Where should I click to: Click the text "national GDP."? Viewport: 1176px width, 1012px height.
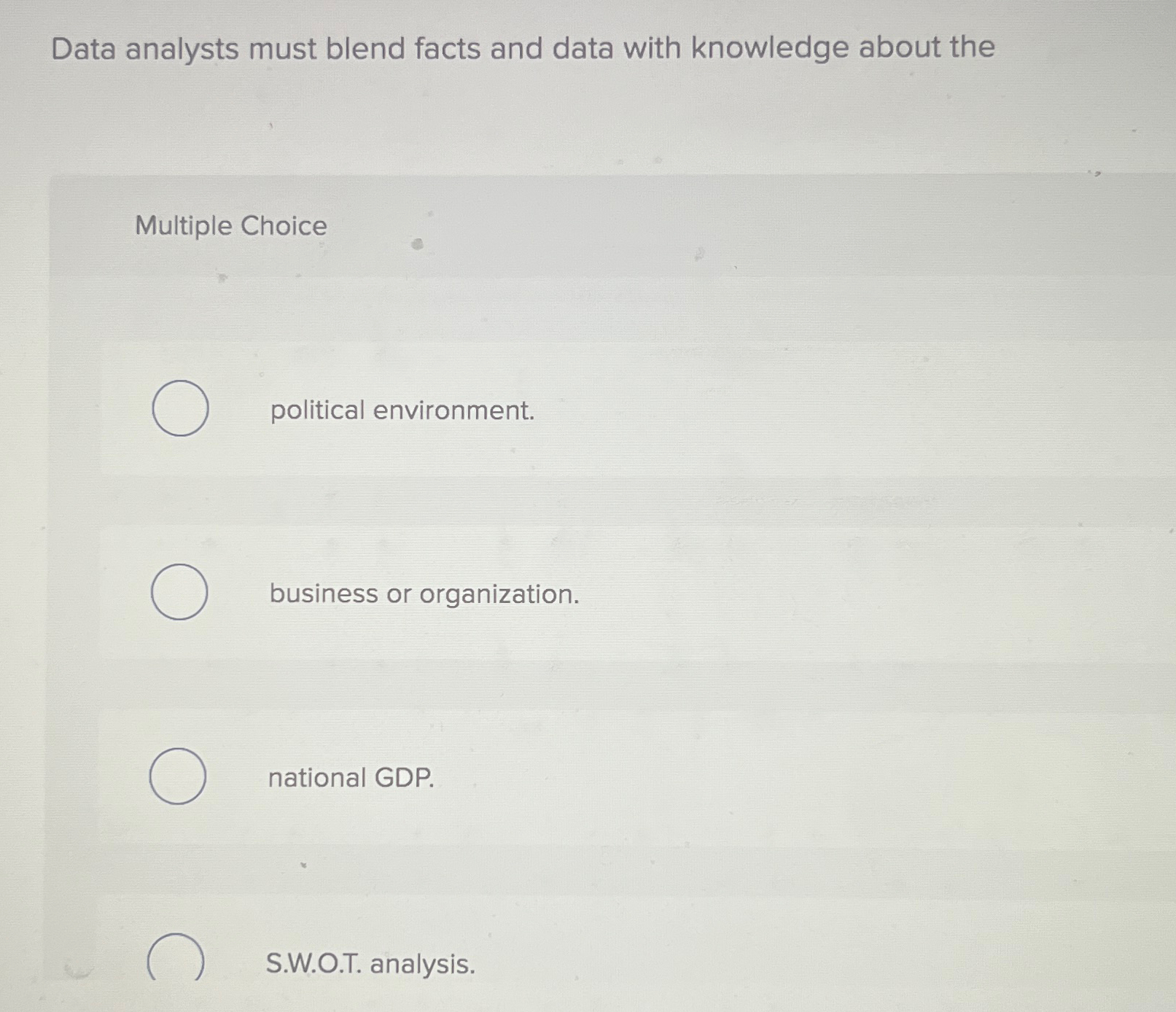351,779
